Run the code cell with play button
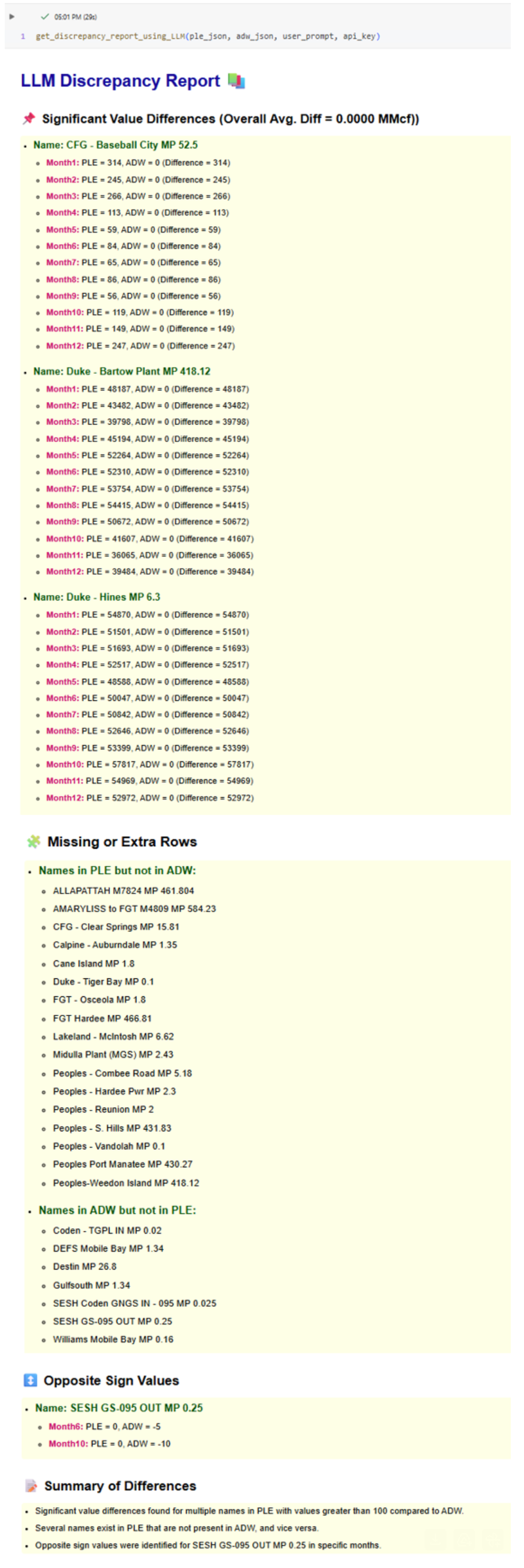This screenshot has height=1568, width=524. coord(11,16)
